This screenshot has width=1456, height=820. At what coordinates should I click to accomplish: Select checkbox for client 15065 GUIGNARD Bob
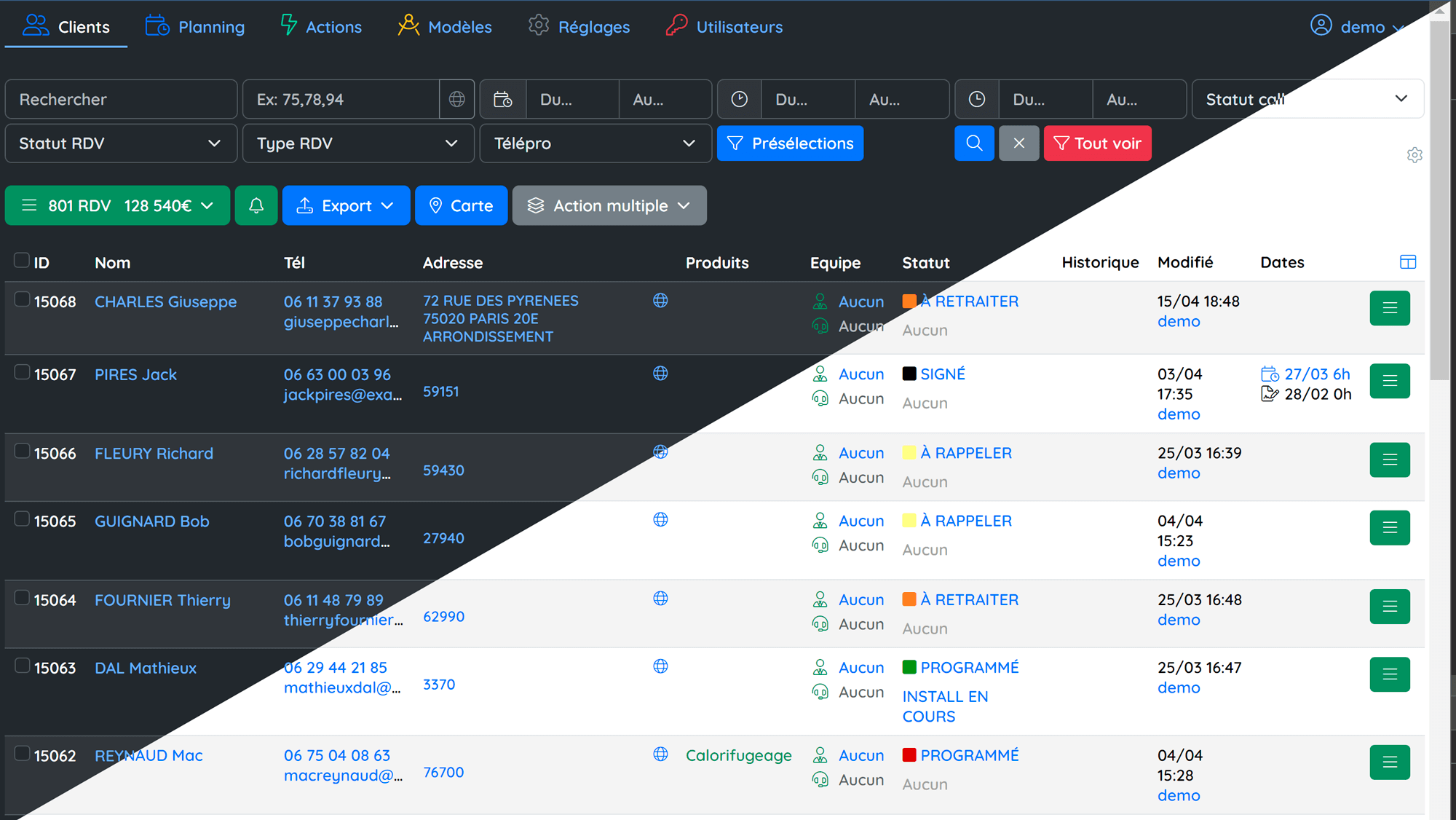point(23,519)
